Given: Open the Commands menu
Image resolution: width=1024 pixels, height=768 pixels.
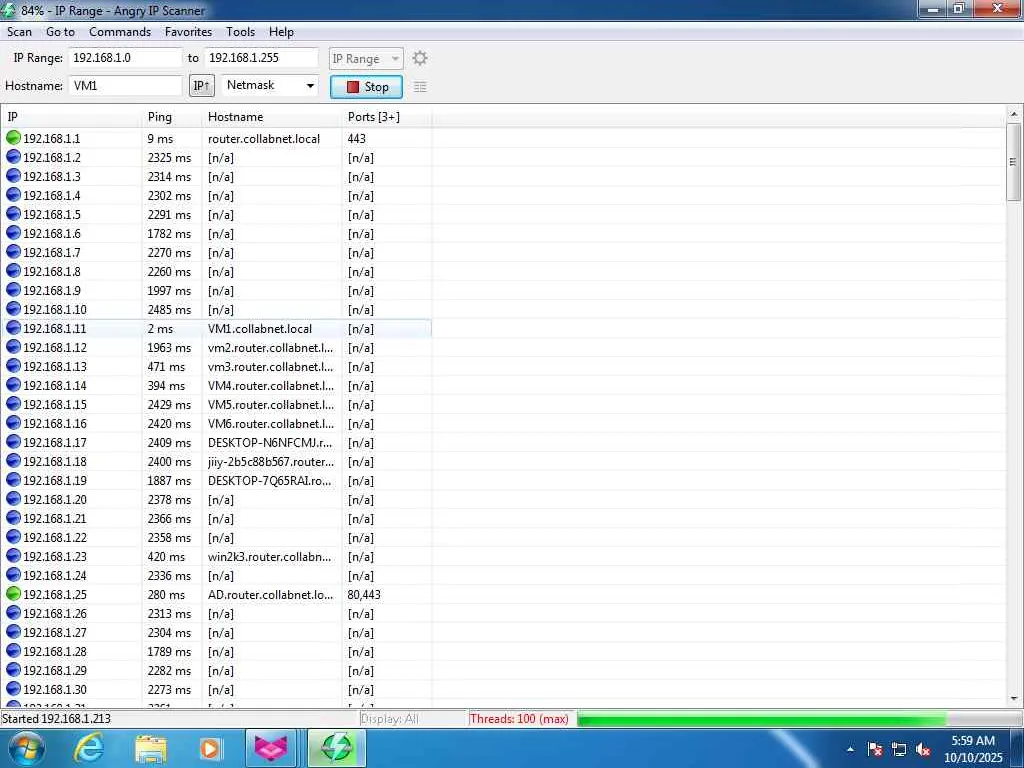Looking at the screenshot, I should tap(120, 31).
